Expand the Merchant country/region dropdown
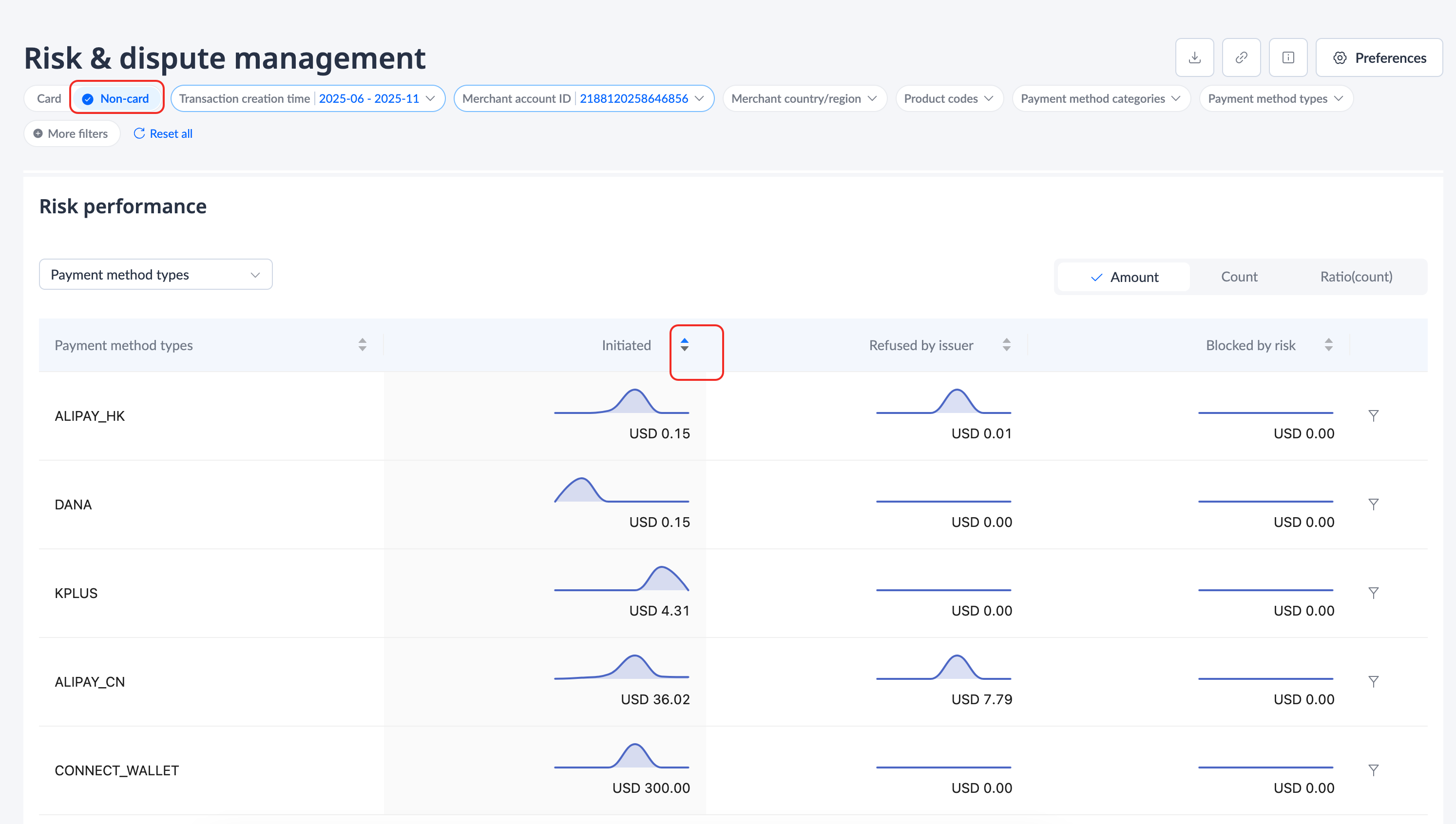Image resolution: width=1456 pixels, height=824 pixels. tap(804, 98)
